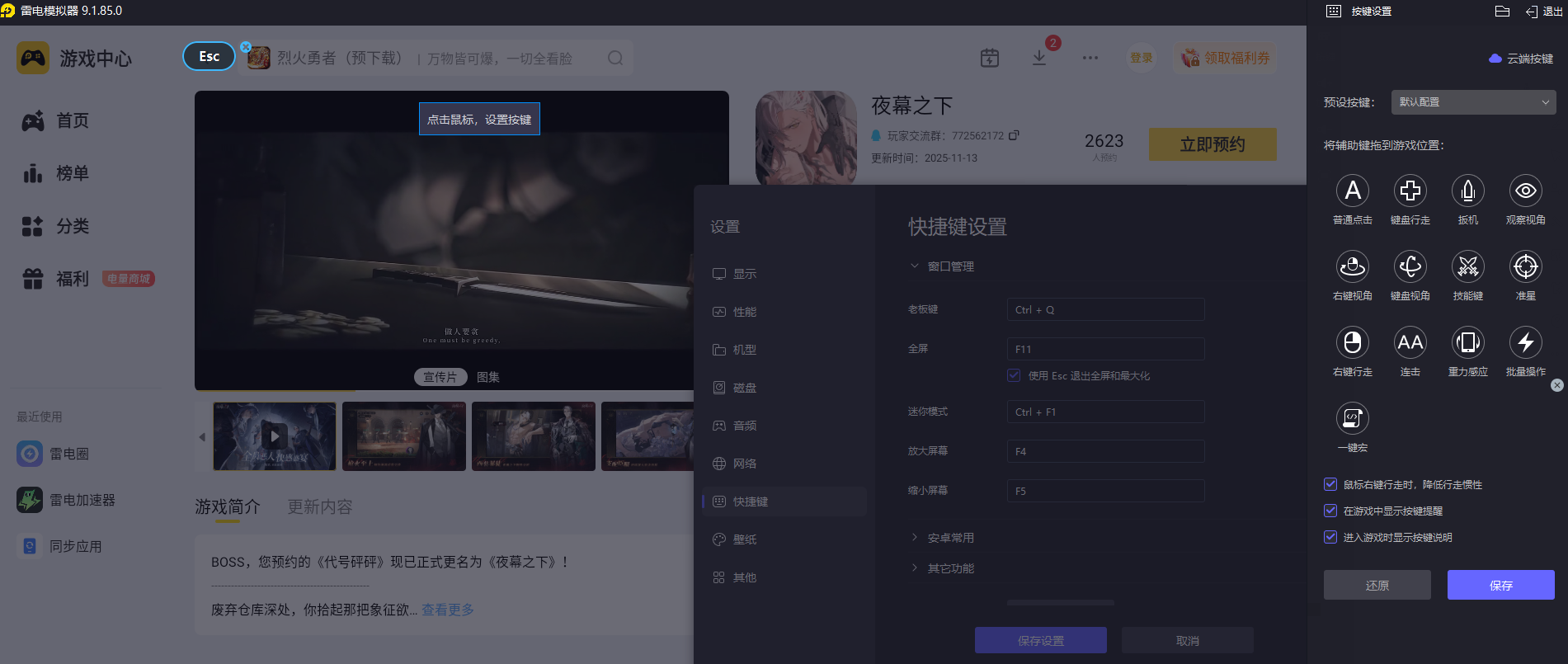1568x664 pixels.
Task: Remove the Esc key mapping with its close badge
Action: point(246,47)
